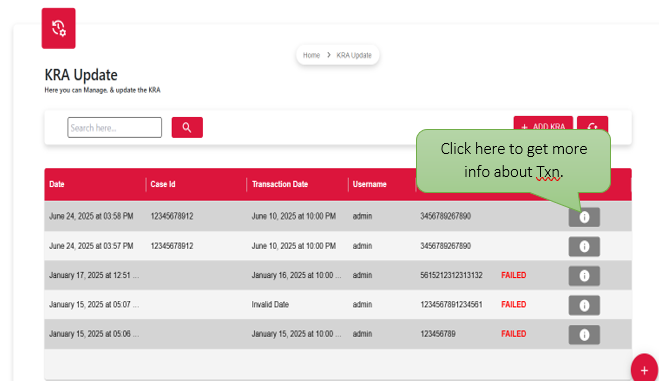This screenshot has height=381, width=659.
Task: Open info for January 17 FAILED row
Action: 584,276
